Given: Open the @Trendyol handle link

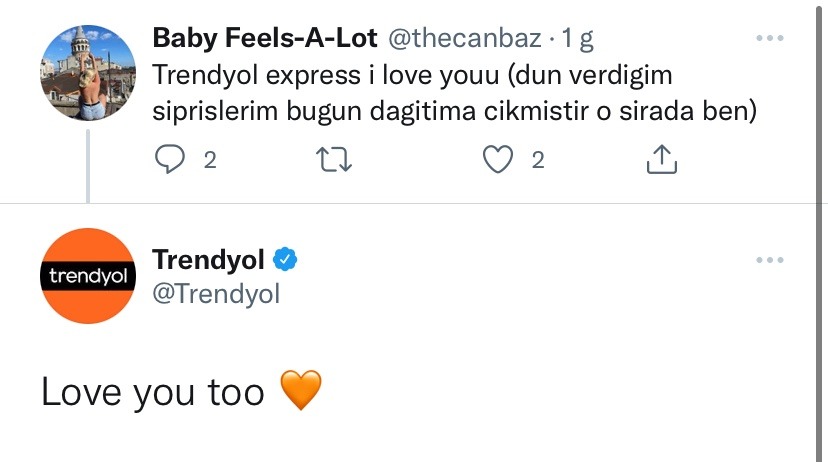Looking at the screenshot, I should pos(216,294).
